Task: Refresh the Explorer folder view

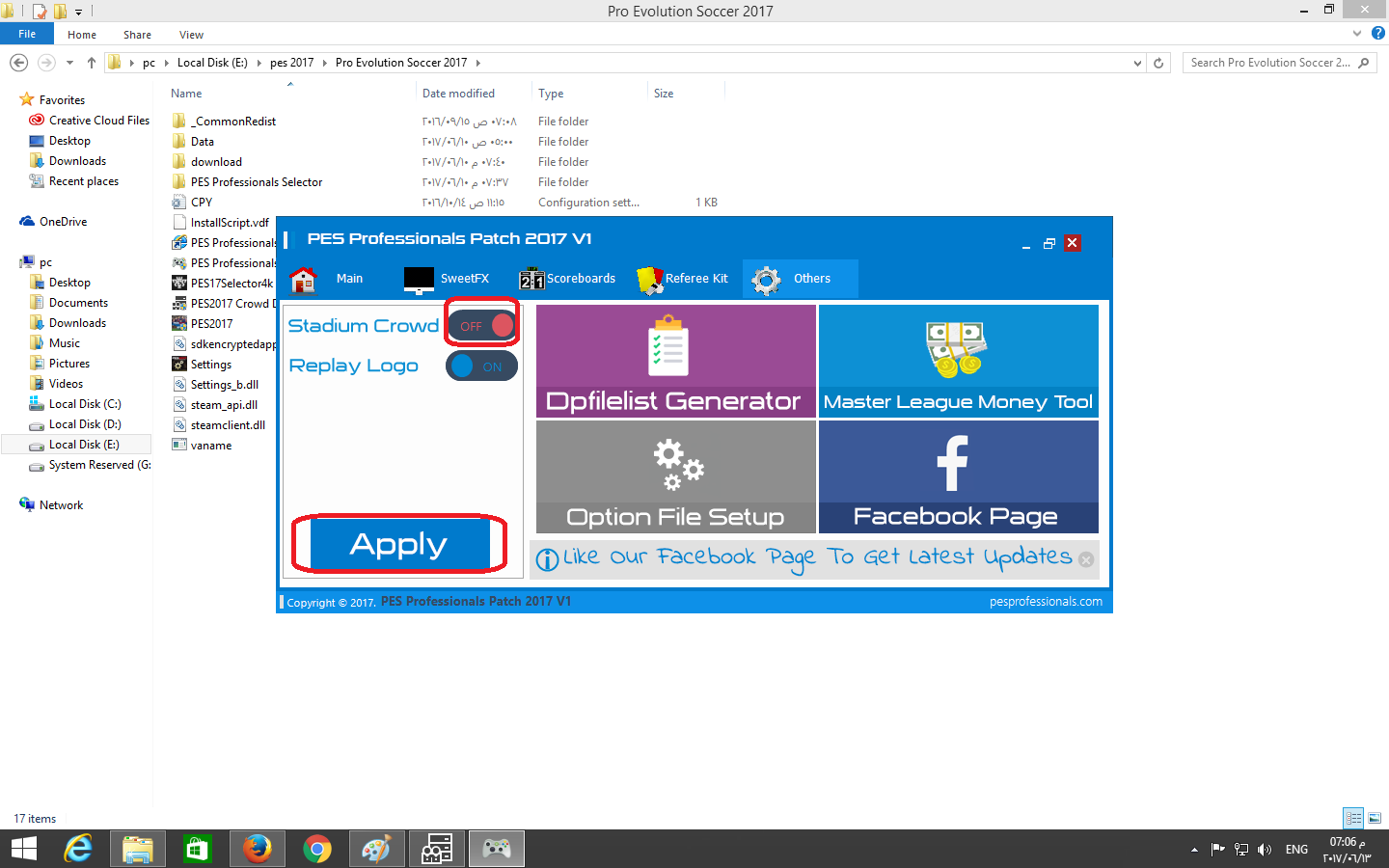Action: [1158, 63]
